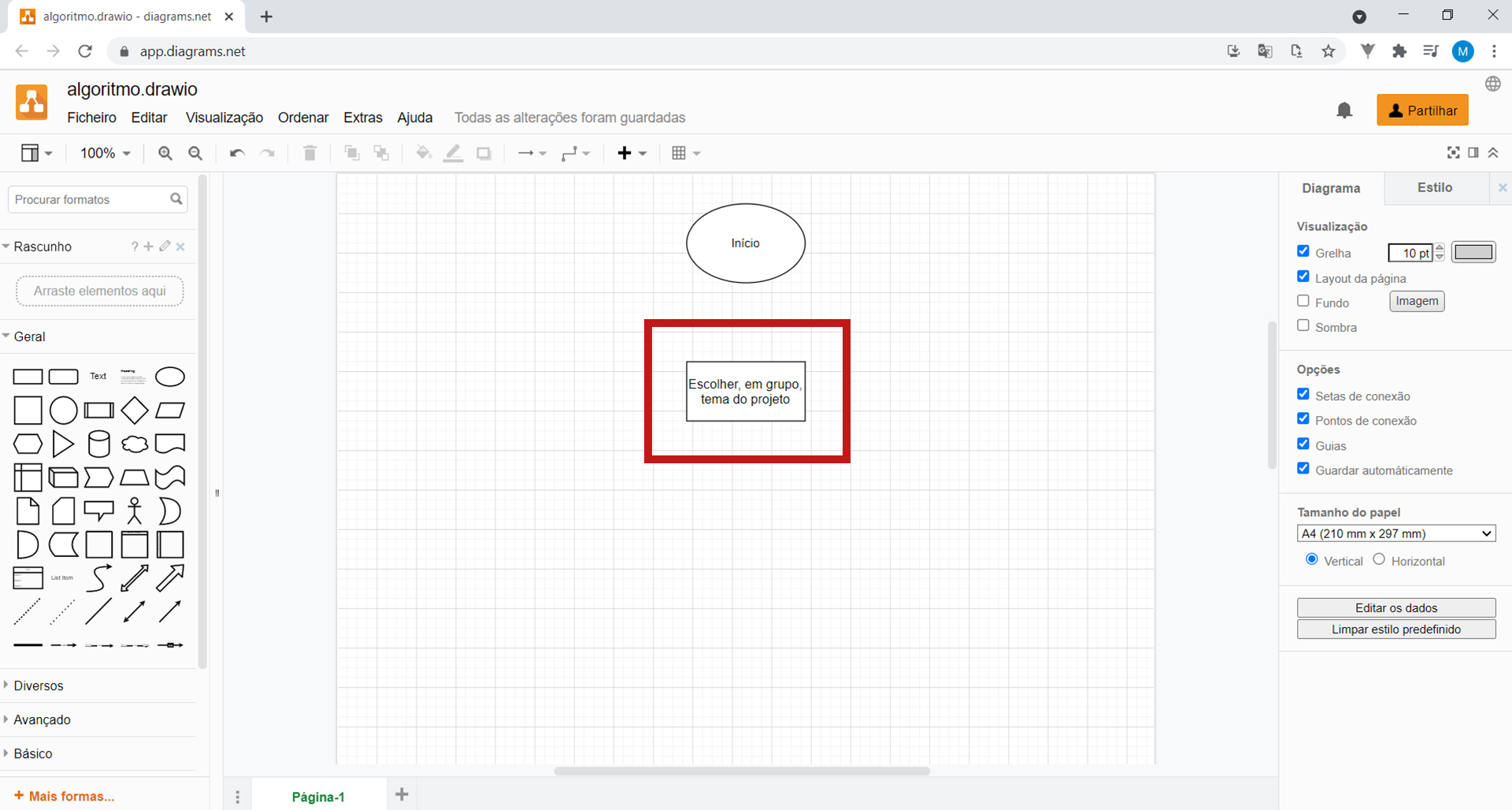Click the Limpar estilo predefinido button
Screen dimensions: 1512x810
pyautogui.click(x=1396, y=629)
